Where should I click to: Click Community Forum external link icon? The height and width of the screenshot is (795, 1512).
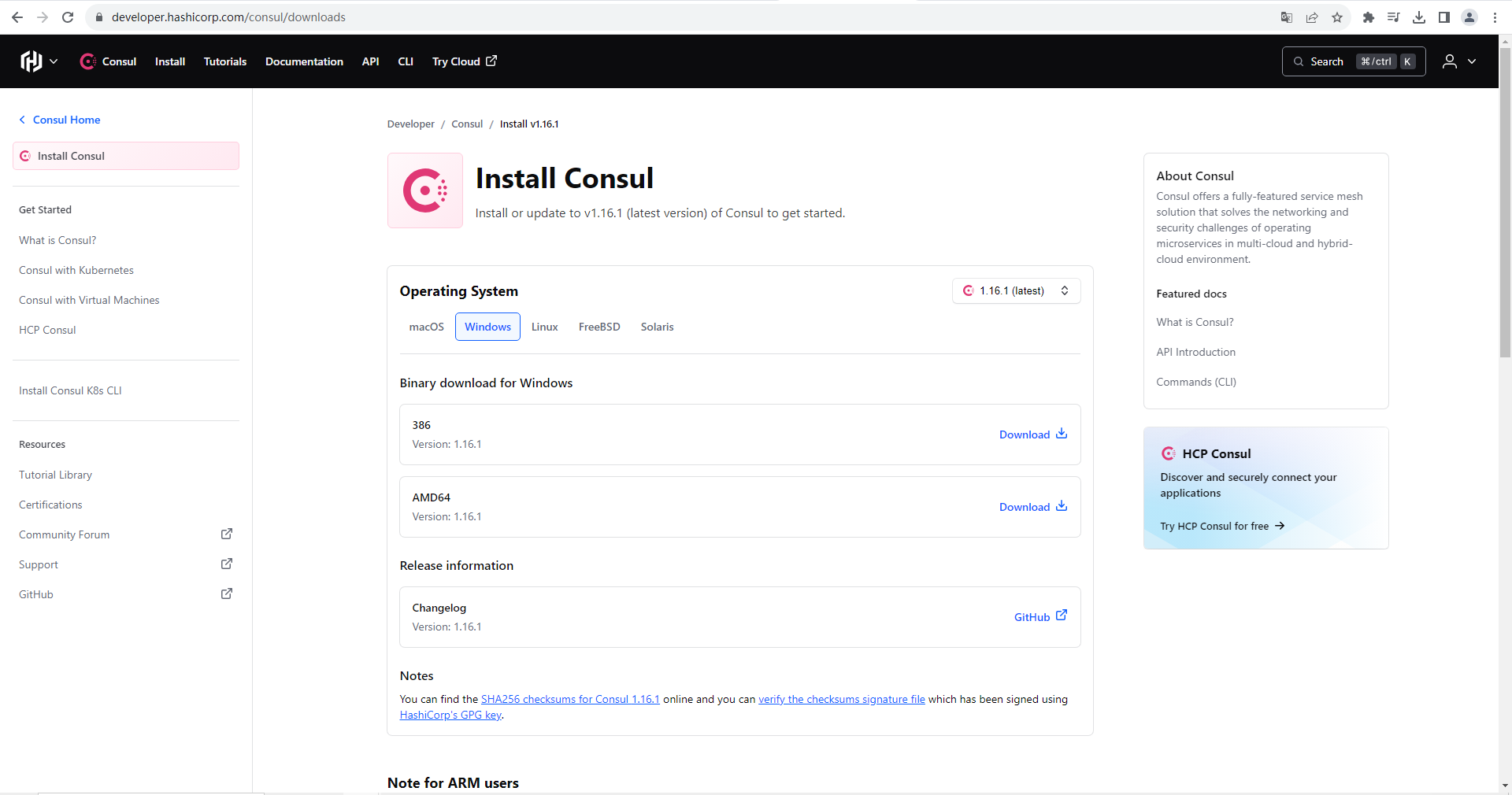pos(227,534)
